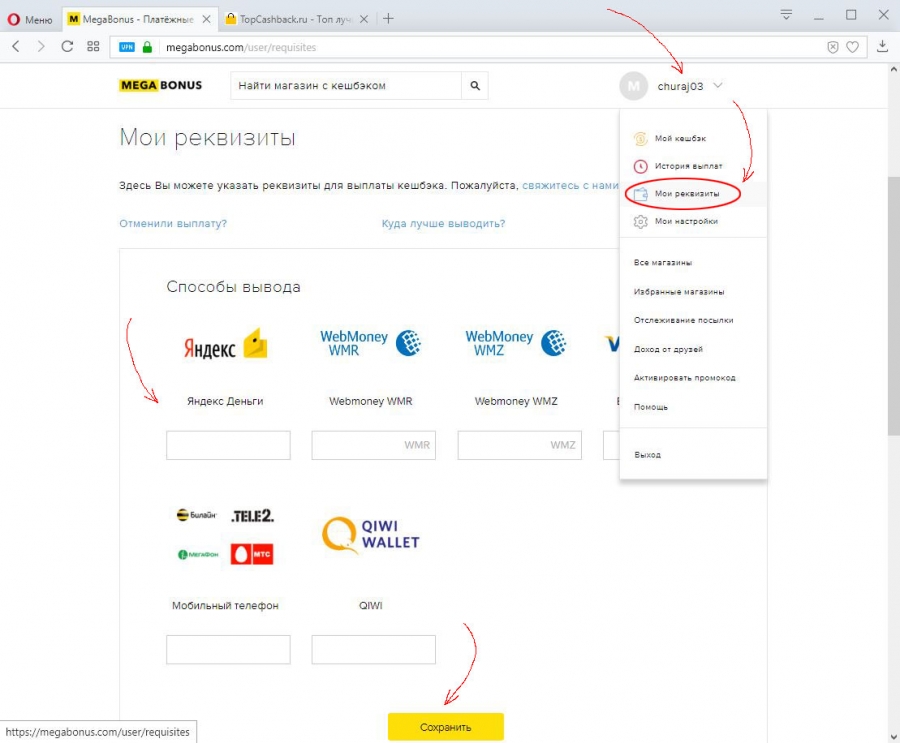900x743 pixels.
Task: Collapse the churaj03 account dropdown
Action: (x=718, y=86)
